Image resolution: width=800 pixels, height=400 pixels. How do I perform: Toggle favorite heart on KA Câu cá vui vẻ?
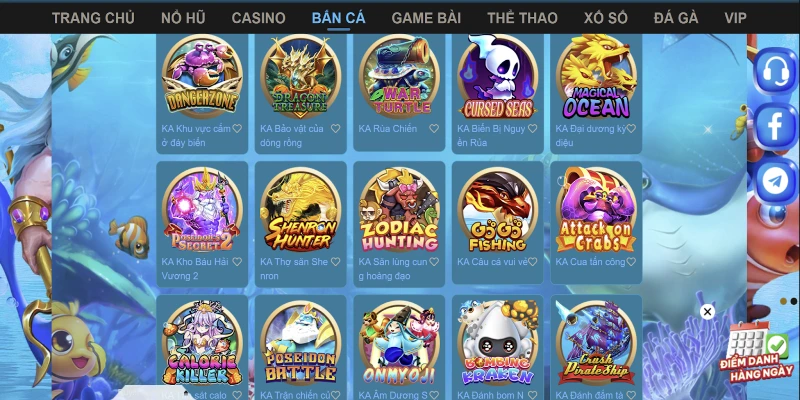click(x=532, y=262)
